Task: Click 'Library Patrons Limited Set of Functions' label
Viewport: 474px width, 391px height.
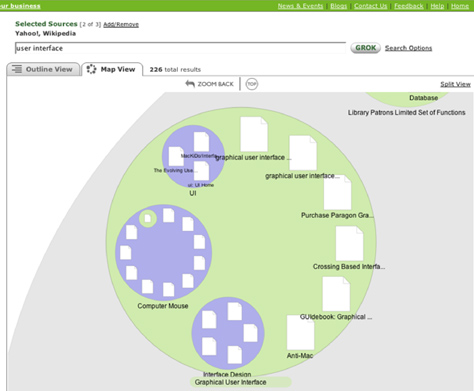Action: coord(406,112)
